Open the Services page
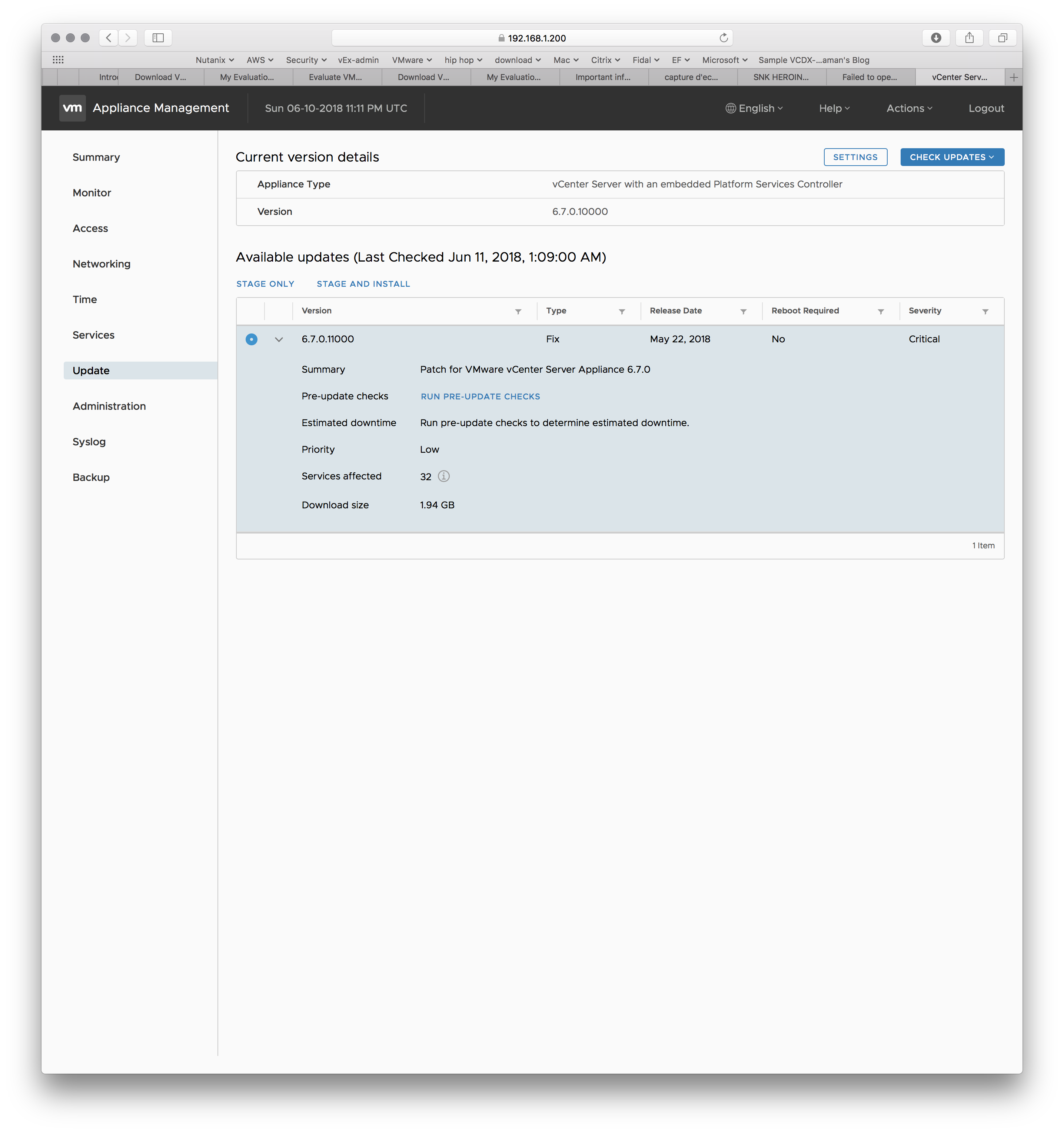The image size is (1064, 1133). 93,335
